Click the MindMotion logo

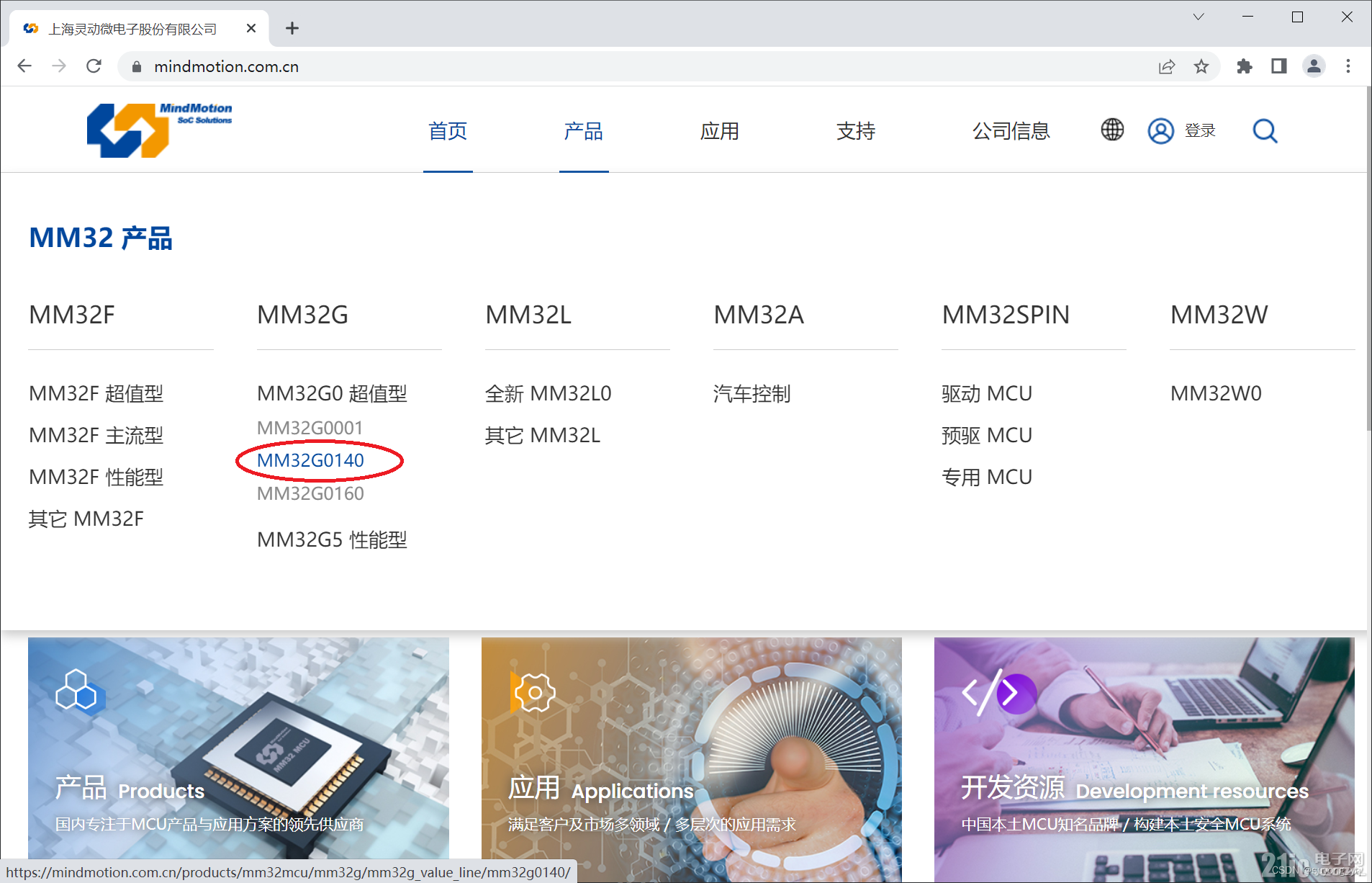[159, 130]
